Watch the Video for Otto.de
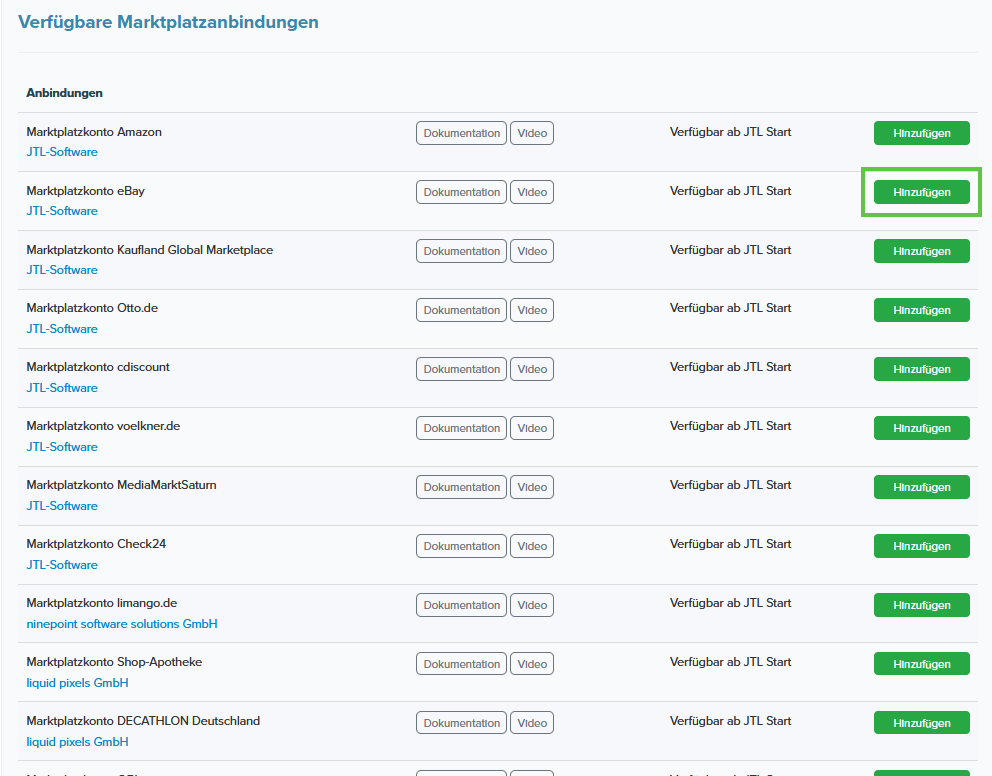The width and height of the screenshot is (992, 776). click(x=532, y=310)
